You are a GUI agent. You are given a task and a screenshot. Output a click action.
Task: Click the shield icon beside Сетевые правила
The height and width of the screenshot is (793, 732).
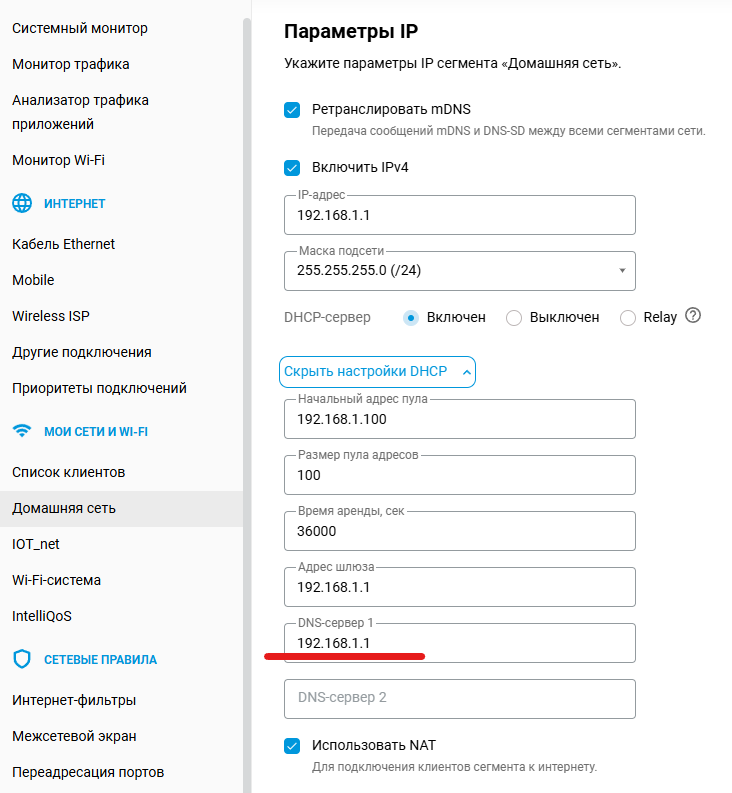[x=22, y=660]
